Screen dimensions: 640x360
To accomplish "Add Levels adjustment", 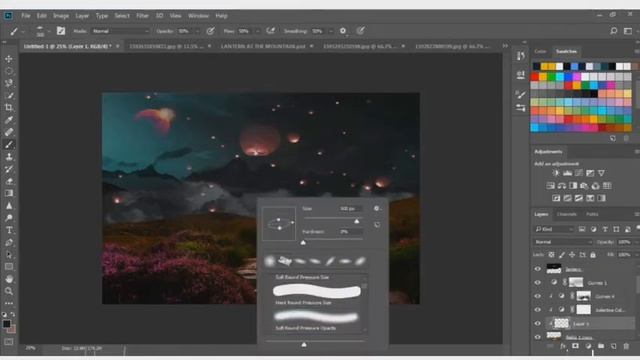I will pos(567,173).
